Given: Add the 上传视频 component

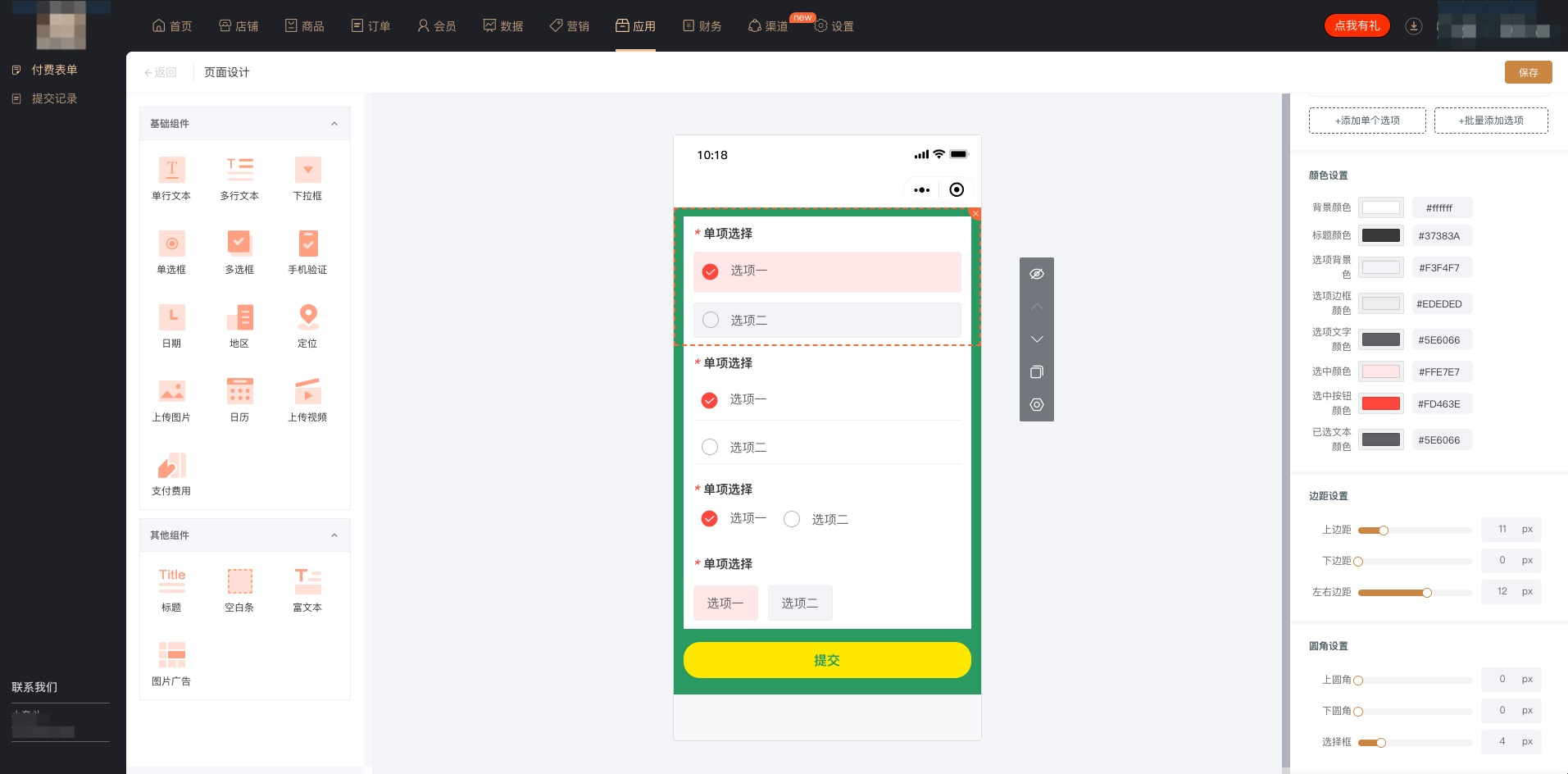Looking at the screenshot, I should tap(307, 400).
